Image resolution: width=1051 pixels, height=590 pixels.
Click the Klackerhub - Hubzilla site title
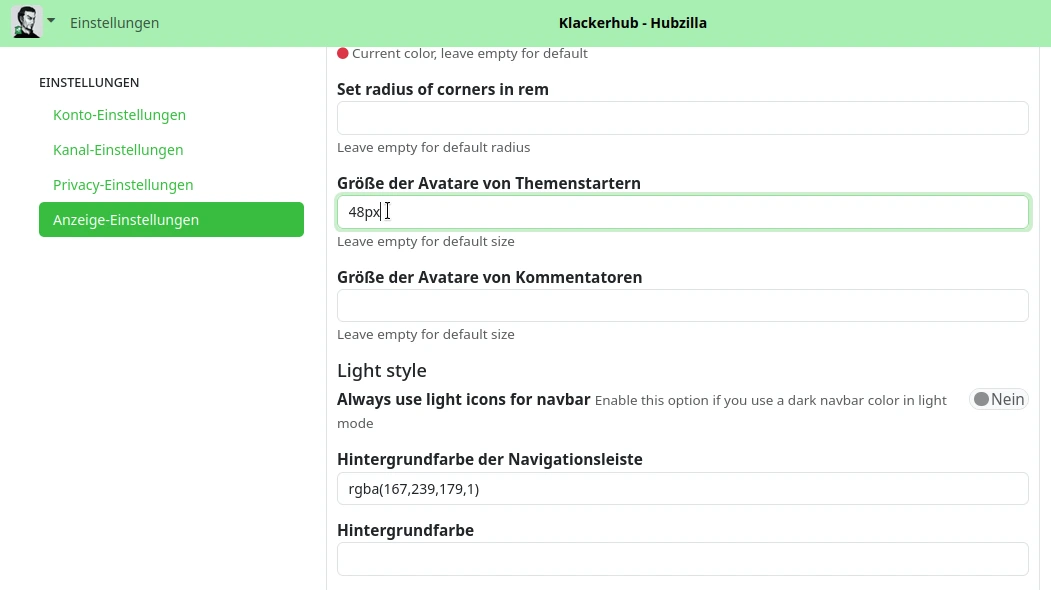pyautogui.click(x=633, y=23)
